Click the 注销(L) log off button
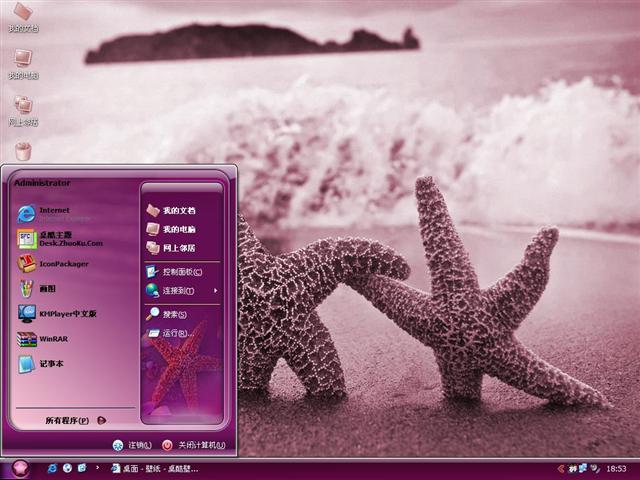This screenshot has width=640, height=480. [132, 445]
